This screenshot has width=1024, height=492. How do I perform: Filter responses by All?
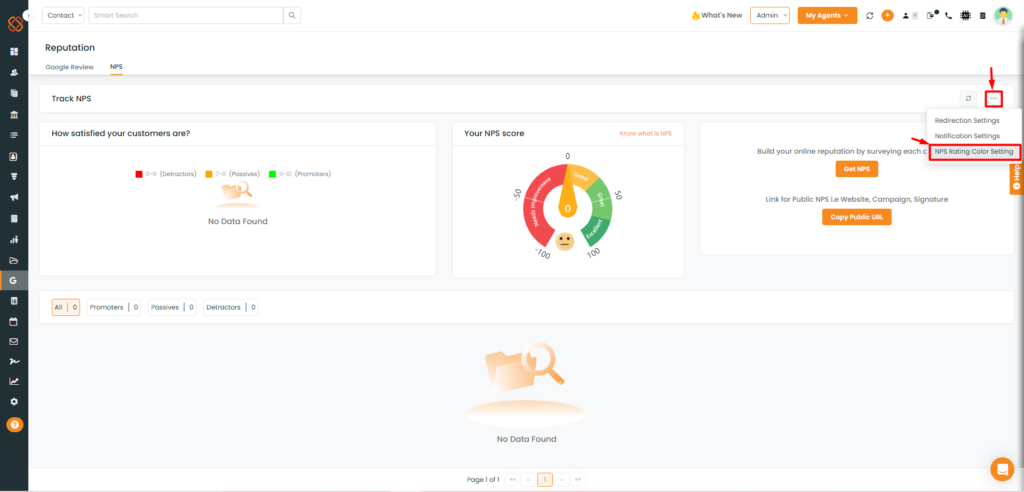tap(66, 307)
